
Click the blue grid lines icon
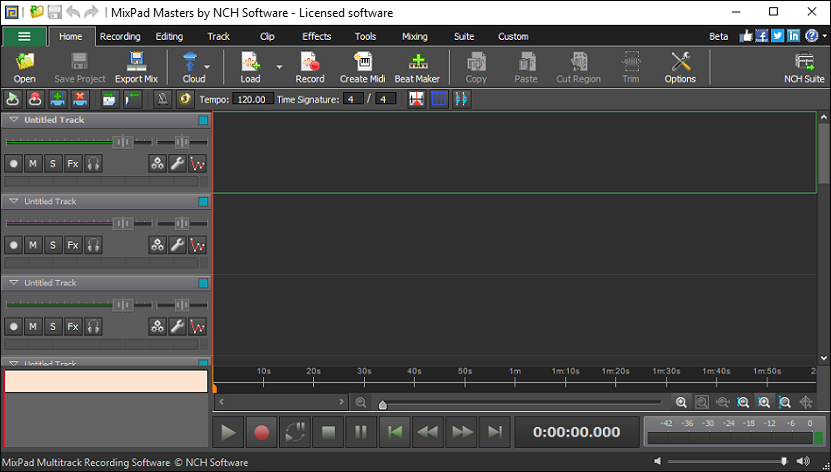click(x=439, y=99)
